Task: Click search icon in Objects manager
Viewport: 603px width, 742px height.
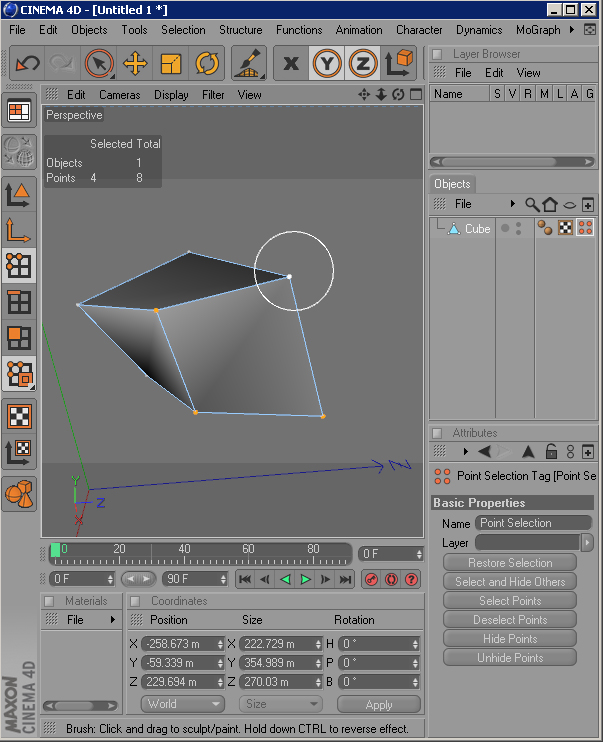Action: pos(532,204)
